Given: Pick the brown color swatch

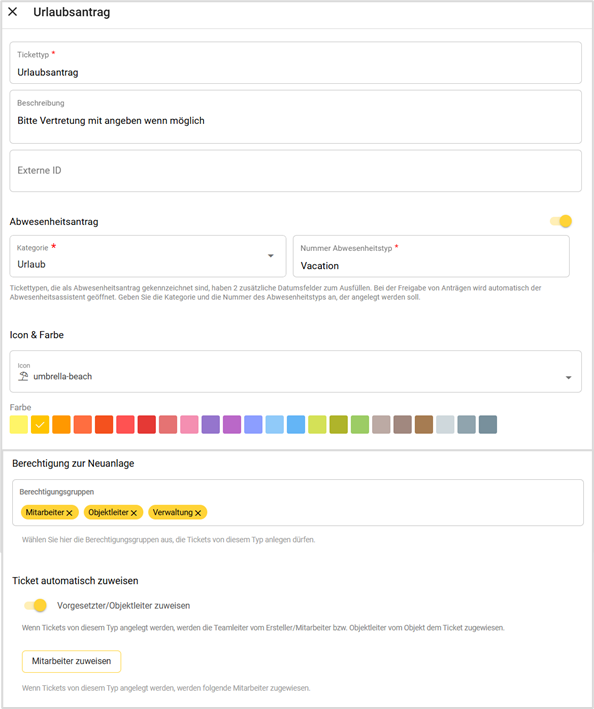Looking at the screenshot, I should click(424, 425).
